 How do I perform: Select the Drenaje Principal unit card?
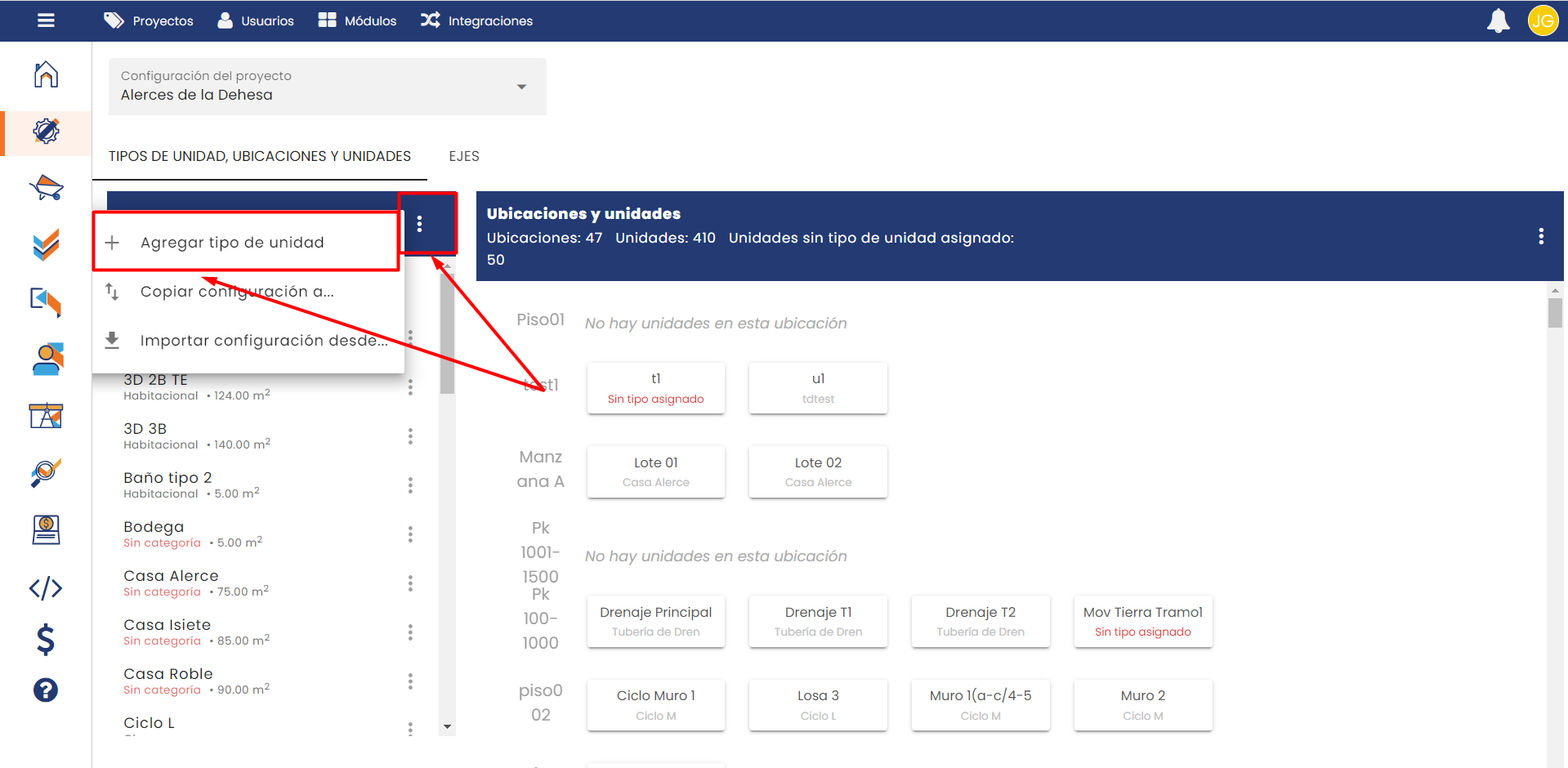click(x=655, y=621)
